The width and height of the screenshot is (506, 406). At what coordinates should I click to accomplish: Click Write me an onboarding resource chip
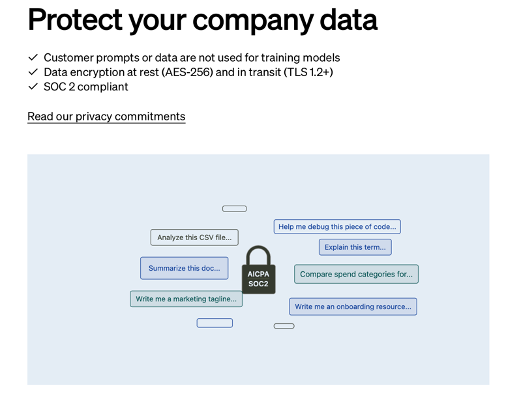[x=353, y=307]
